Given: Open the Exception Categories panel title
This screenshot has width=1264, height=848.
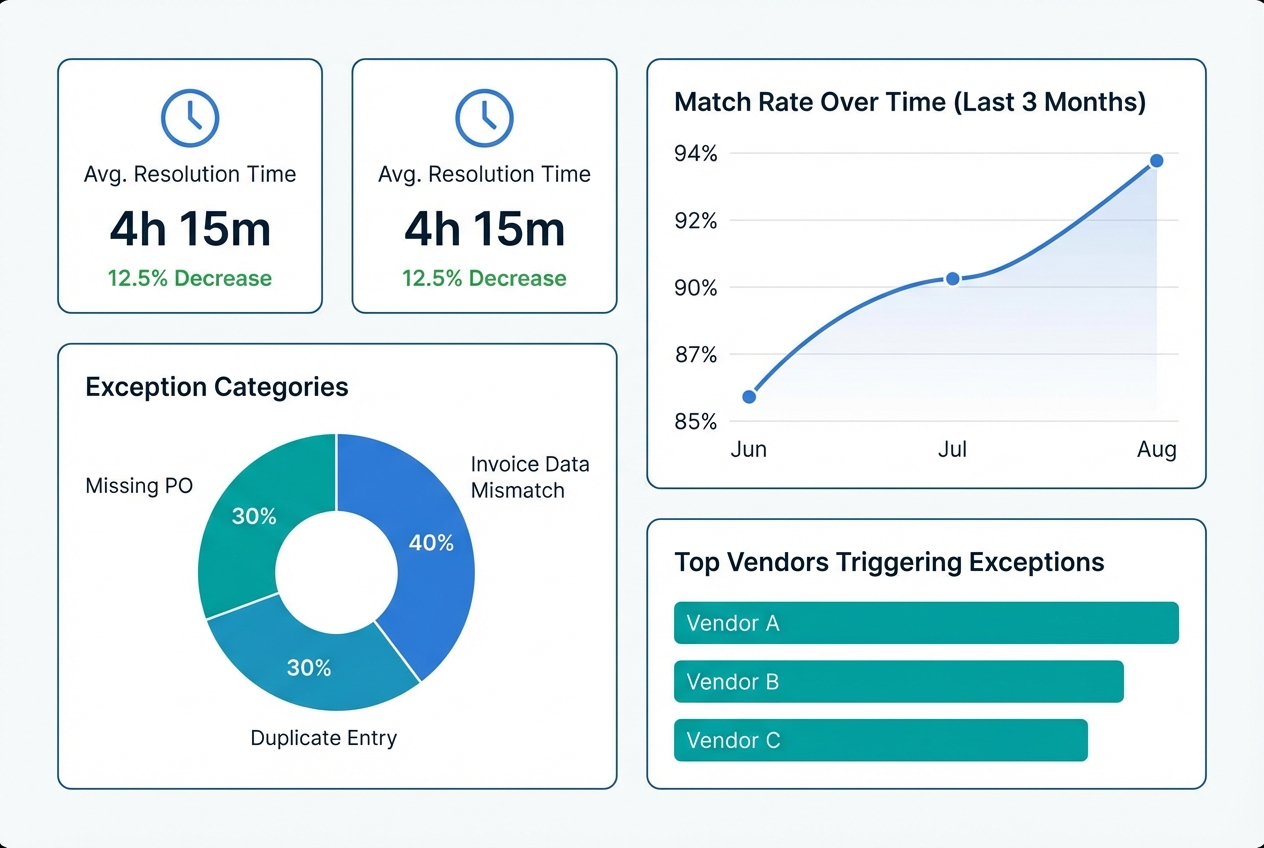Looking at the screenshot, I should [x=216, y=387].
